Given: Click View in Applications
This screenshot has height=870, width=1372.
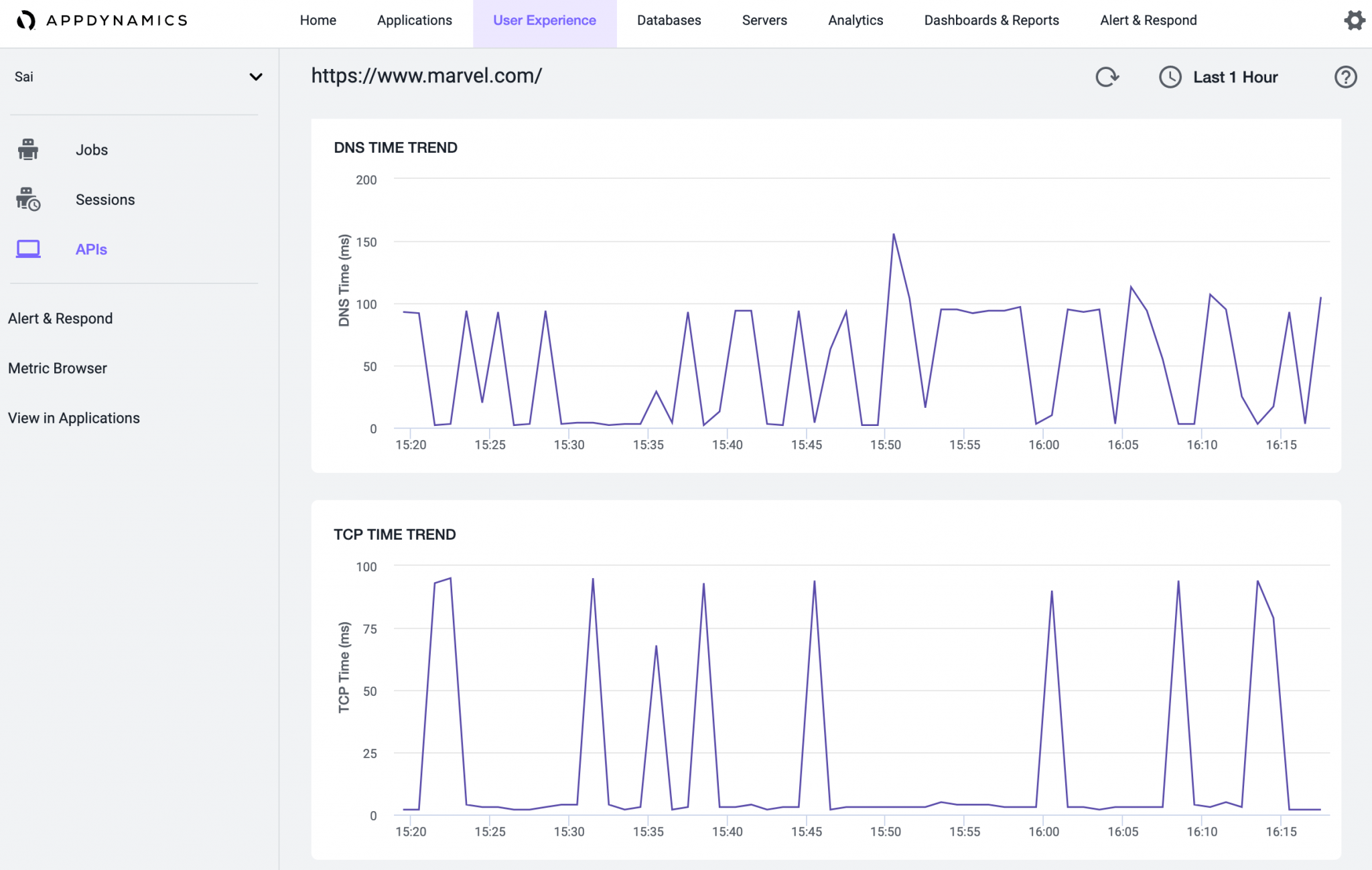Looking at the screenshot, I should [74, 418].
